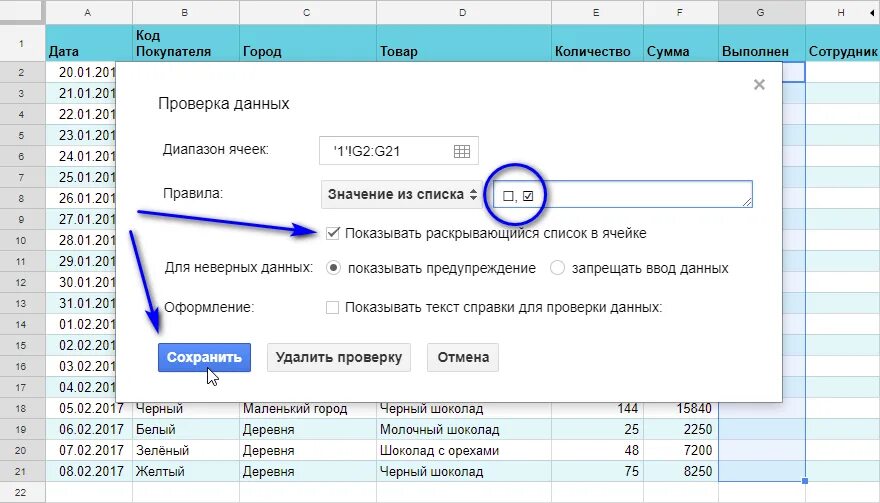
Task: Click cell with date 06.02.2017
Action: pos(89,429)
